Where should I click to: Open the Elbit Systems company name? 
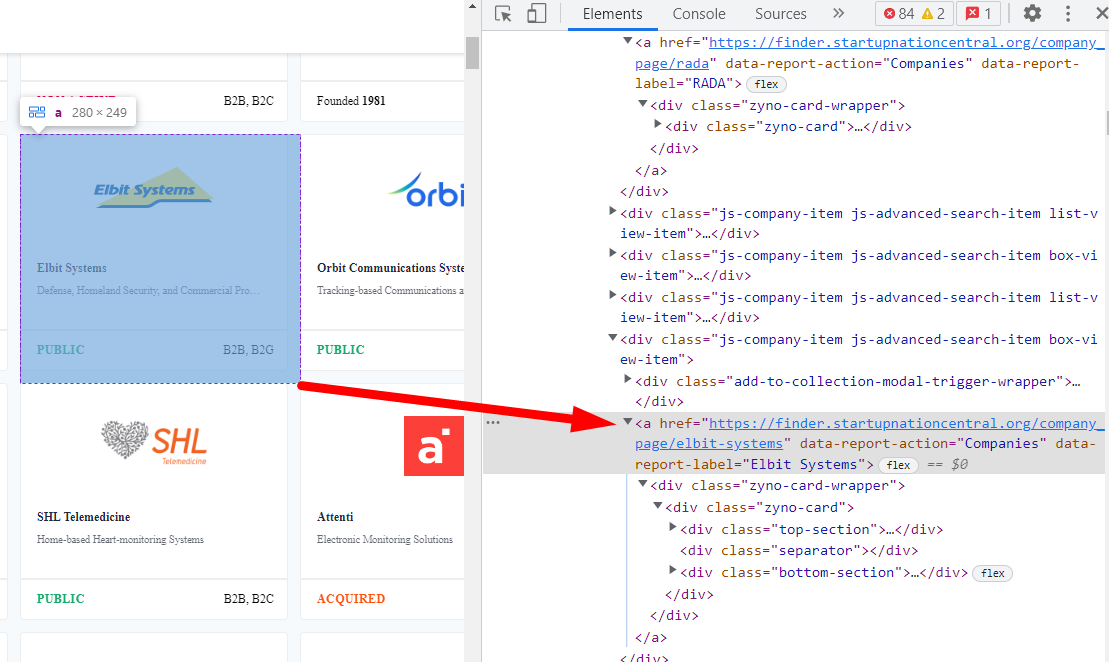pyautogui.click(x=72, y=268)
